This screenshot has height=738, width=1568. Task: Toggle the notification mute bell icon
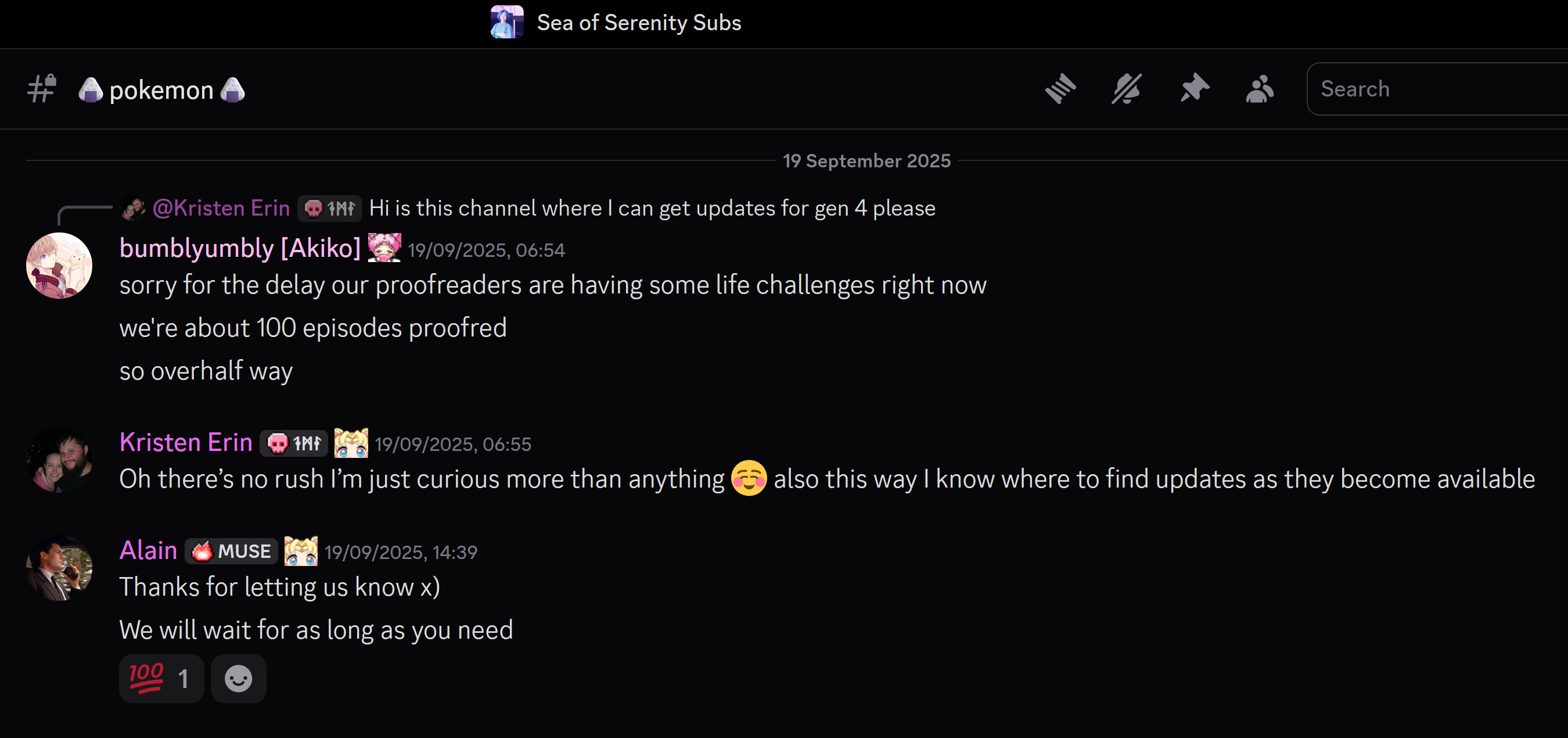(1127, 89)
